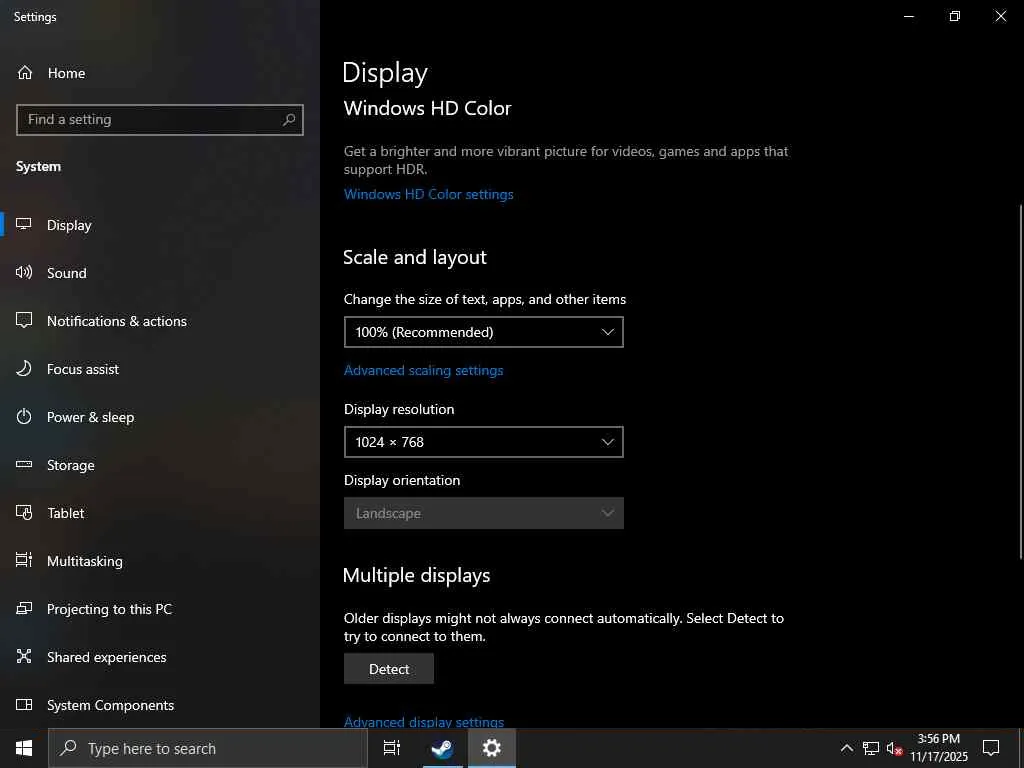Open the Display resolution dropdown
Image resolution: width=1024 pixels, height=768 pixels.
pyautogui.click(x=484, y=442)
